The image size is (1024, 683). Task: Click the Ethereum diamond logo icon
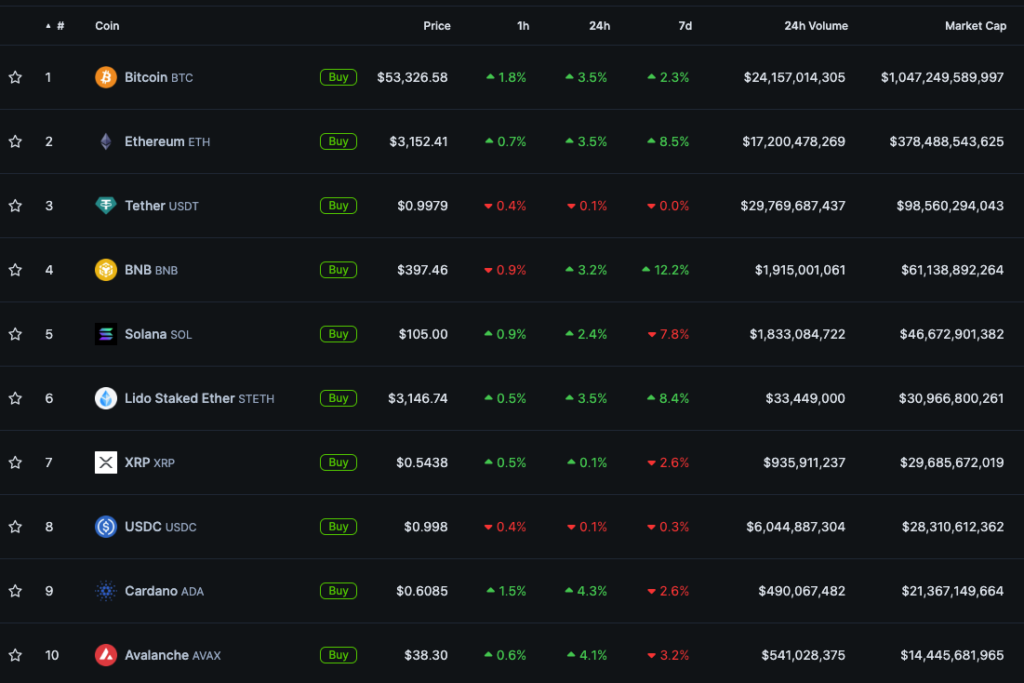tap(106, 141)
